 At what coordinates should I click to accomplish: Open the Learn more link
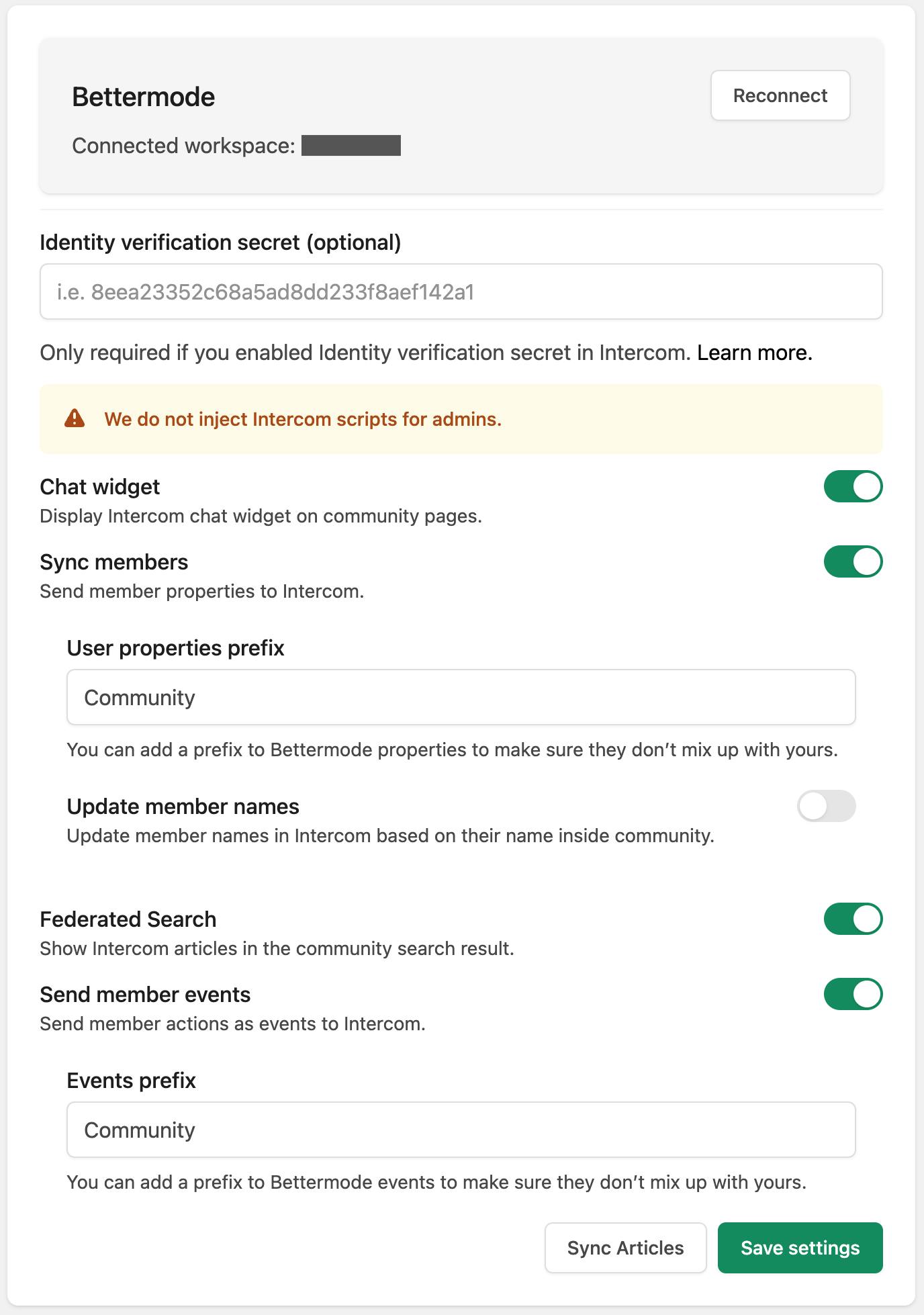pos(754,353)
